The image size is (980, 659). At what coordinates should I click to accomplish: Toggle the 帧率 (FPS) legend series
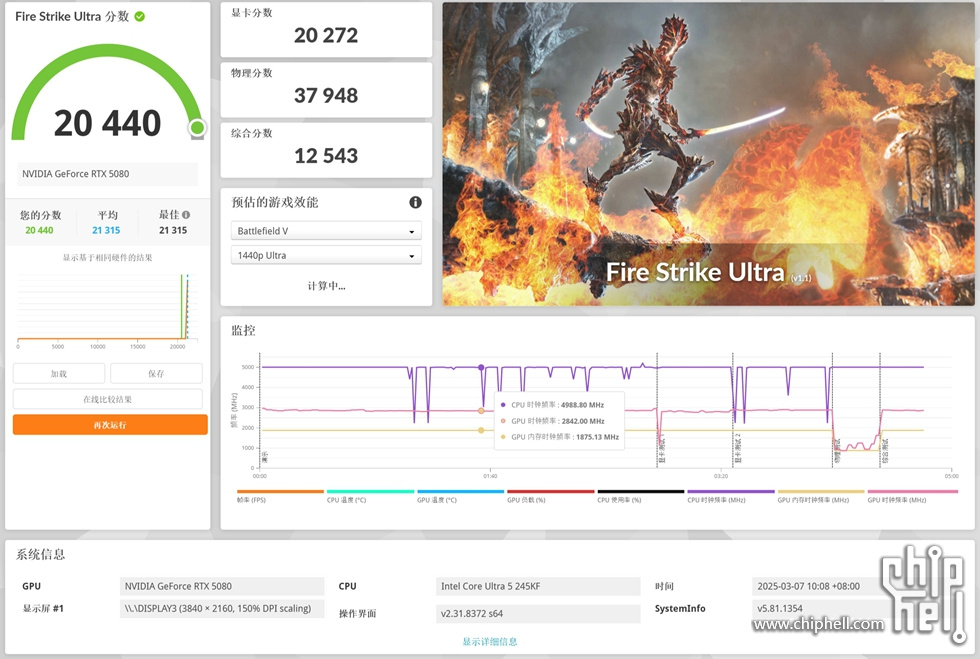280,496
